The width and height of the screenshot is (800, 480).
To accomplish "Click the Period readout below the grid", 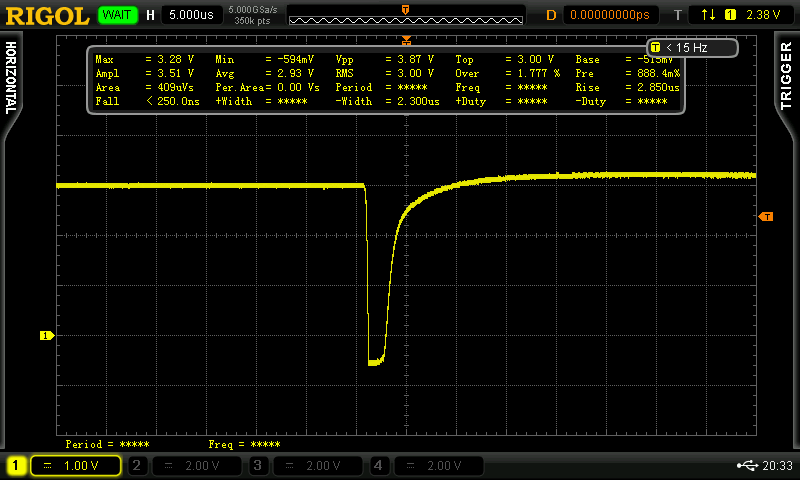I will pyautogui.click(x=108, y=444).
